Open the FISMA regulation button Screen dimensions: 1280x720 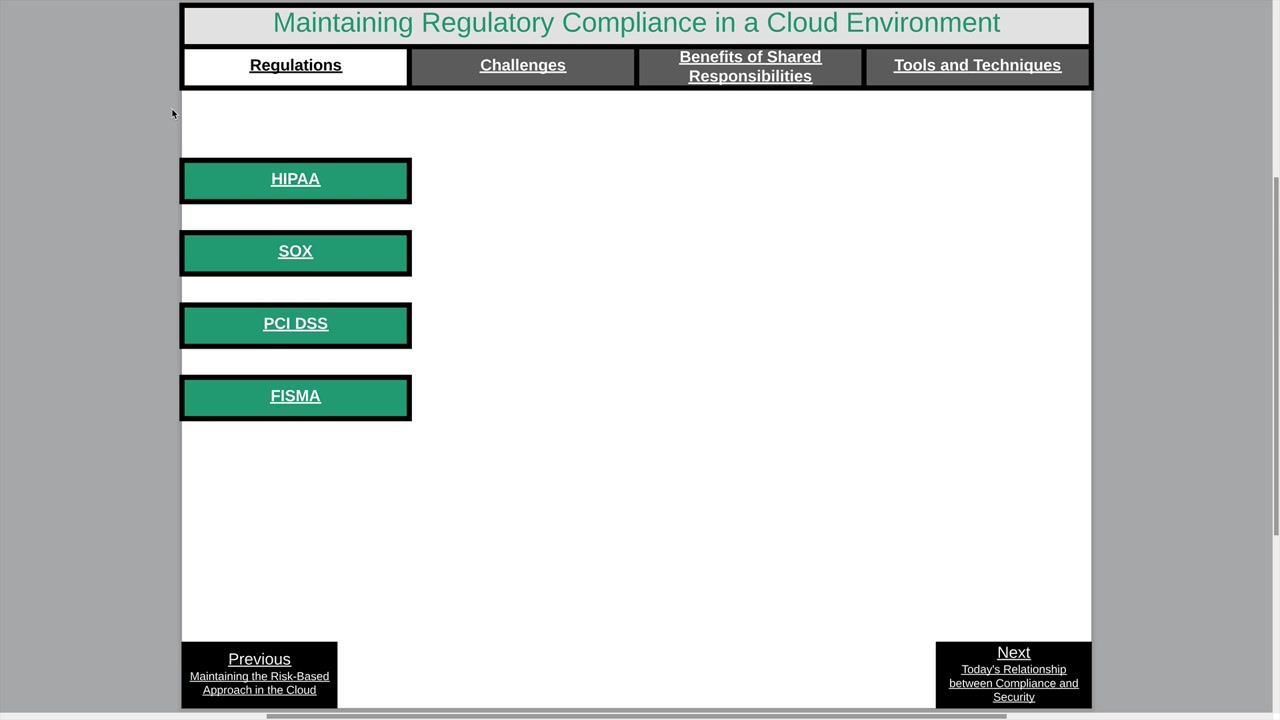[295, 397]
